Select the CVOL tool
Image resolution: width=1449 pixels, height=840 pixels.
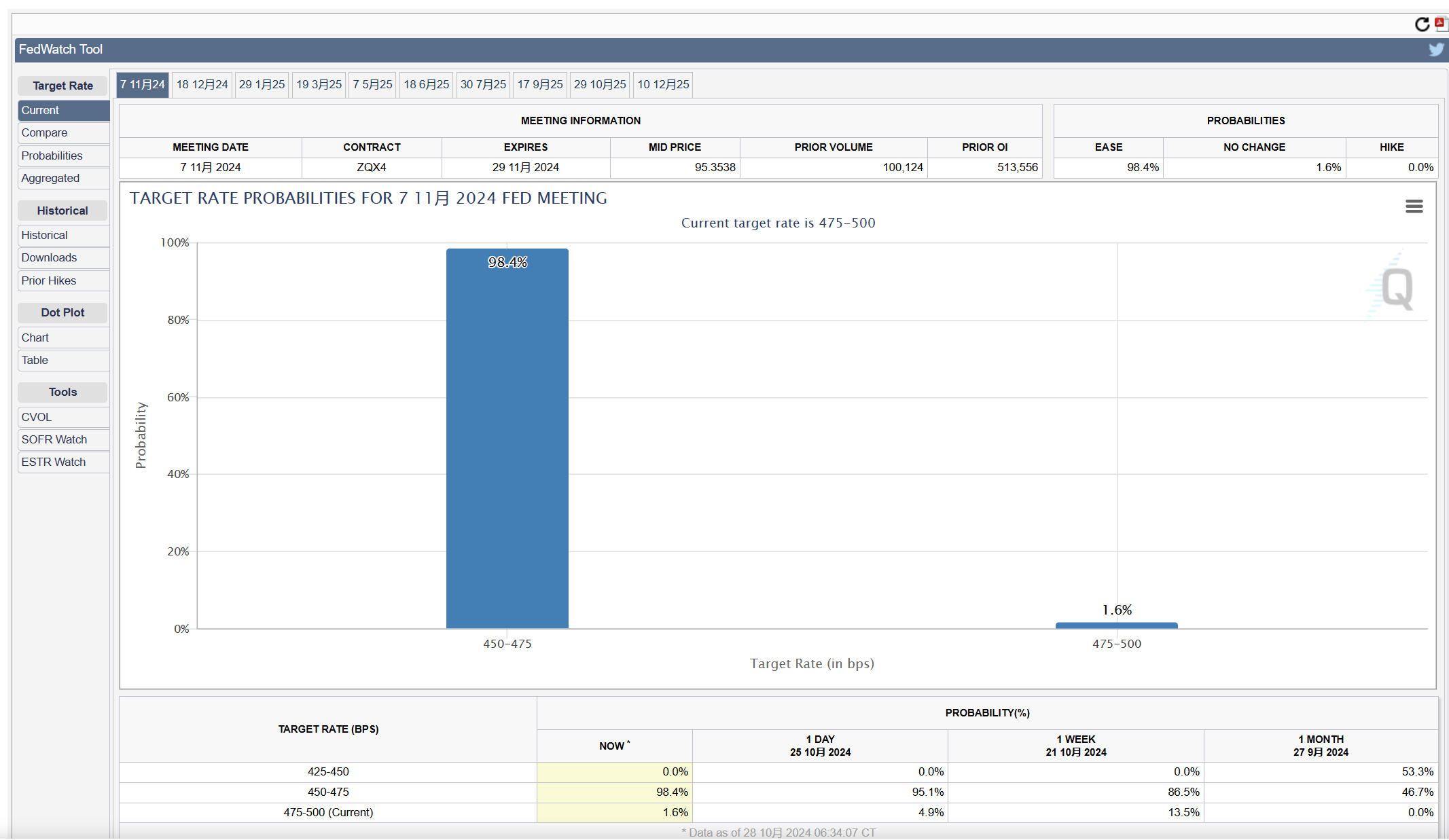click(x=38, y=417)
